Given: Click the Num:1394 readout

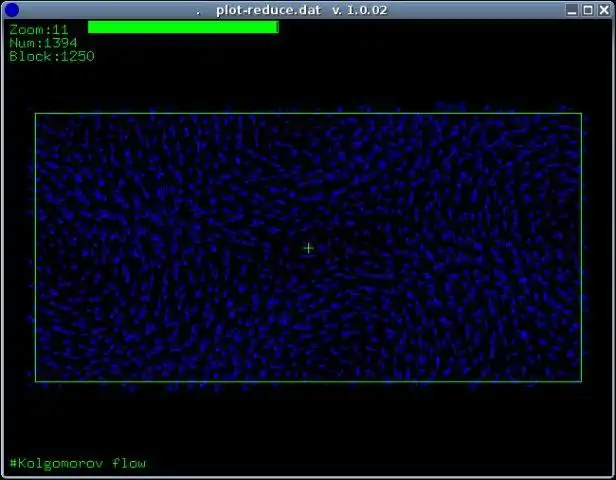Looking at the screenshot, I should (x=43, y=43).
